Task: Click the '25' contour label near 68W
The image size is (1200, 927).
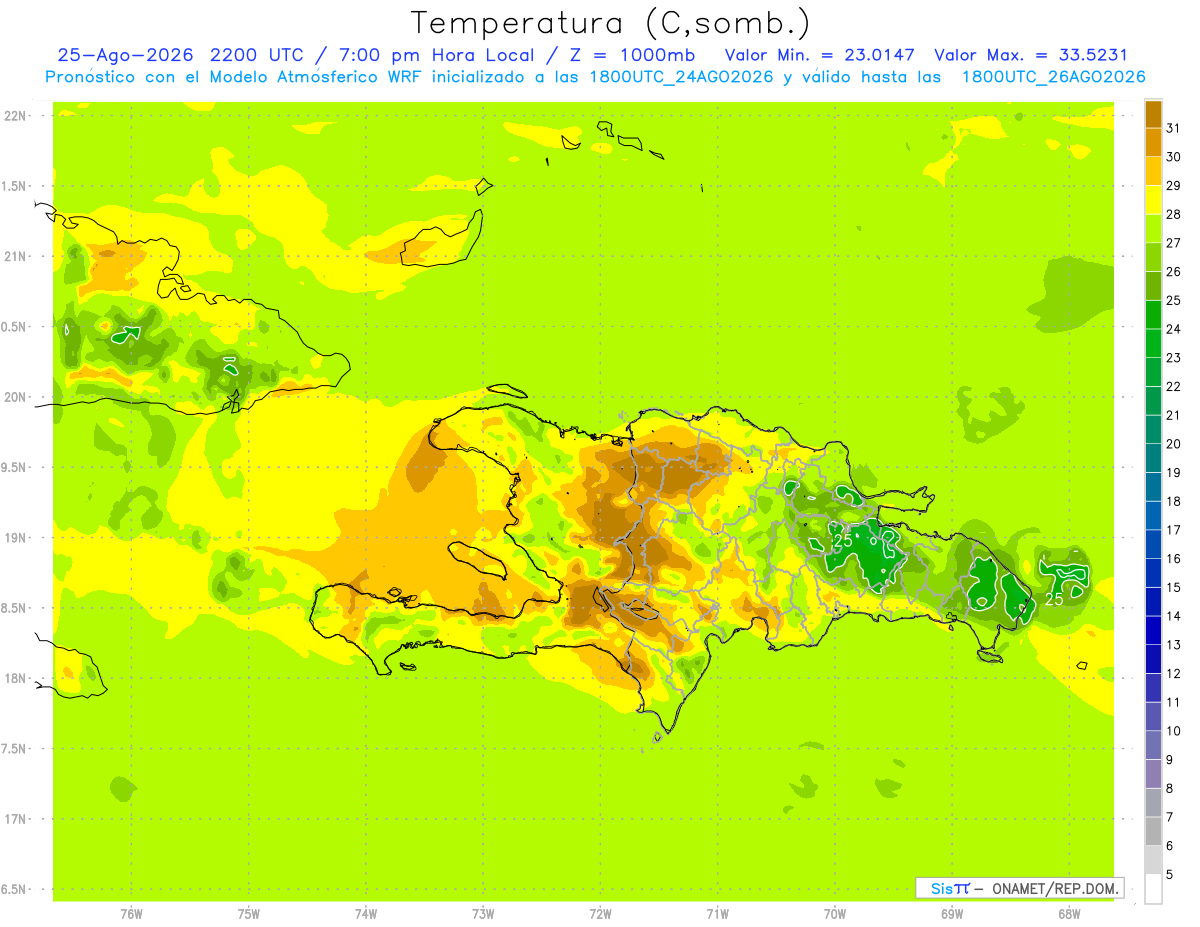Action: click(x=1054, y=599)
